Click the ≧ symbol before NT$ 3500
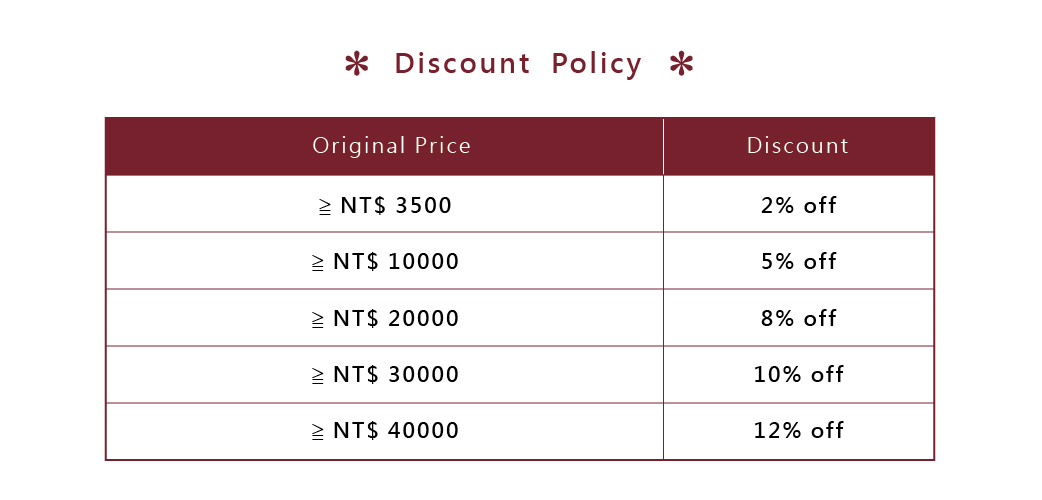Viewport: 1042px width, 500px height. [x=325, y=207]
